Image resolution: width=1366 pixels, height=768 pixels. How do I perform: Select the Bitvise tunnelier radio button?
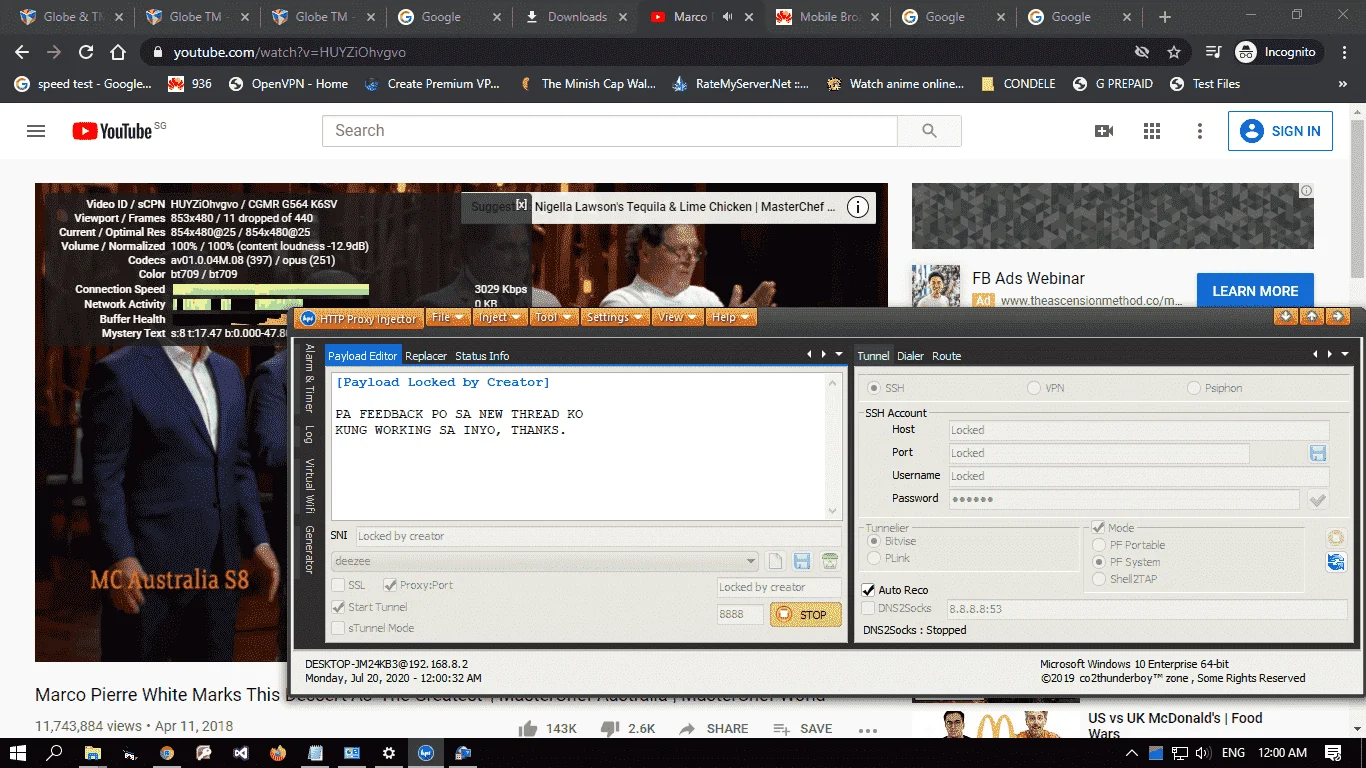[874, 541]
